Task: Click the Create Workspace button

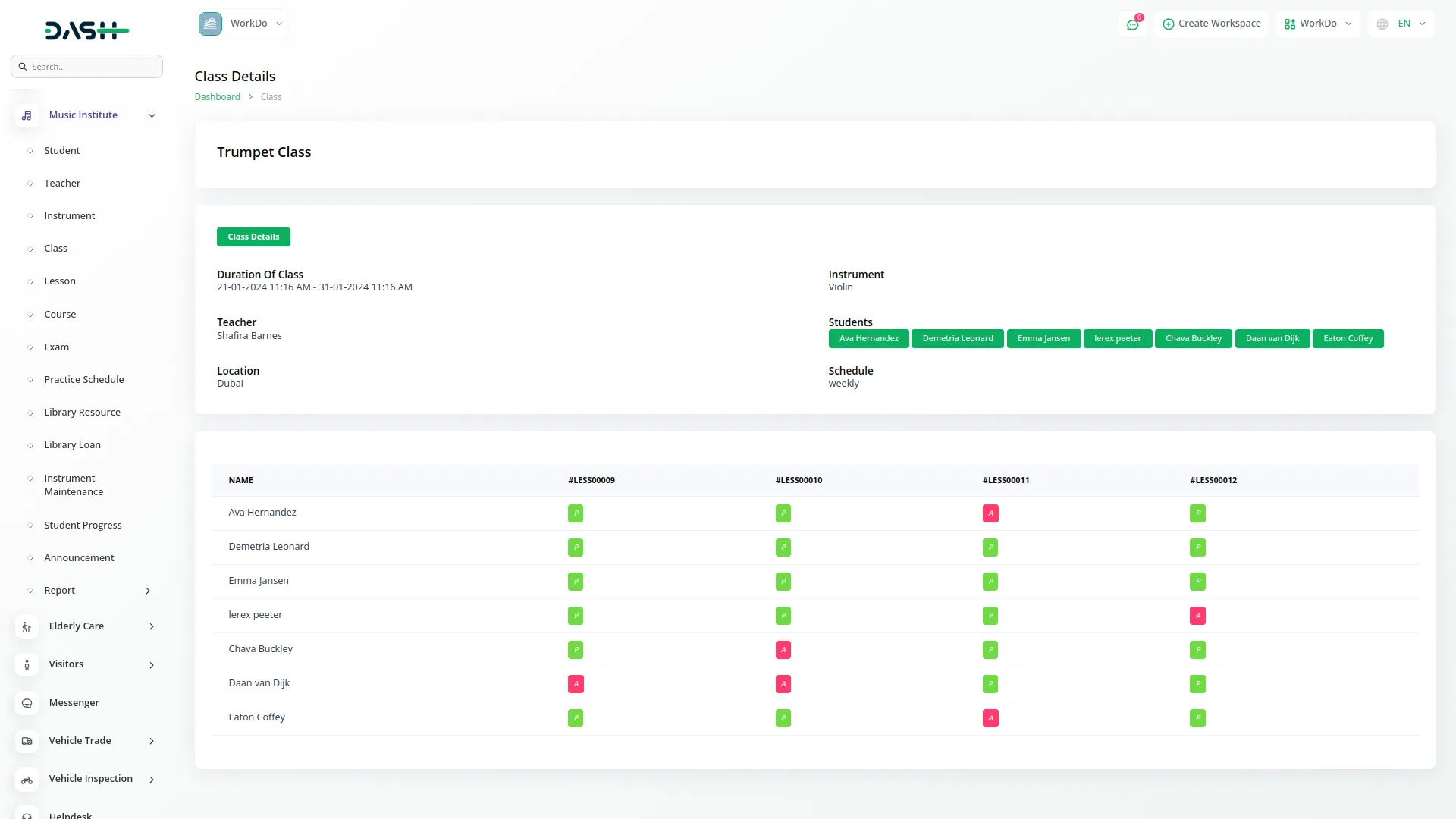Action: [1211, 24]
